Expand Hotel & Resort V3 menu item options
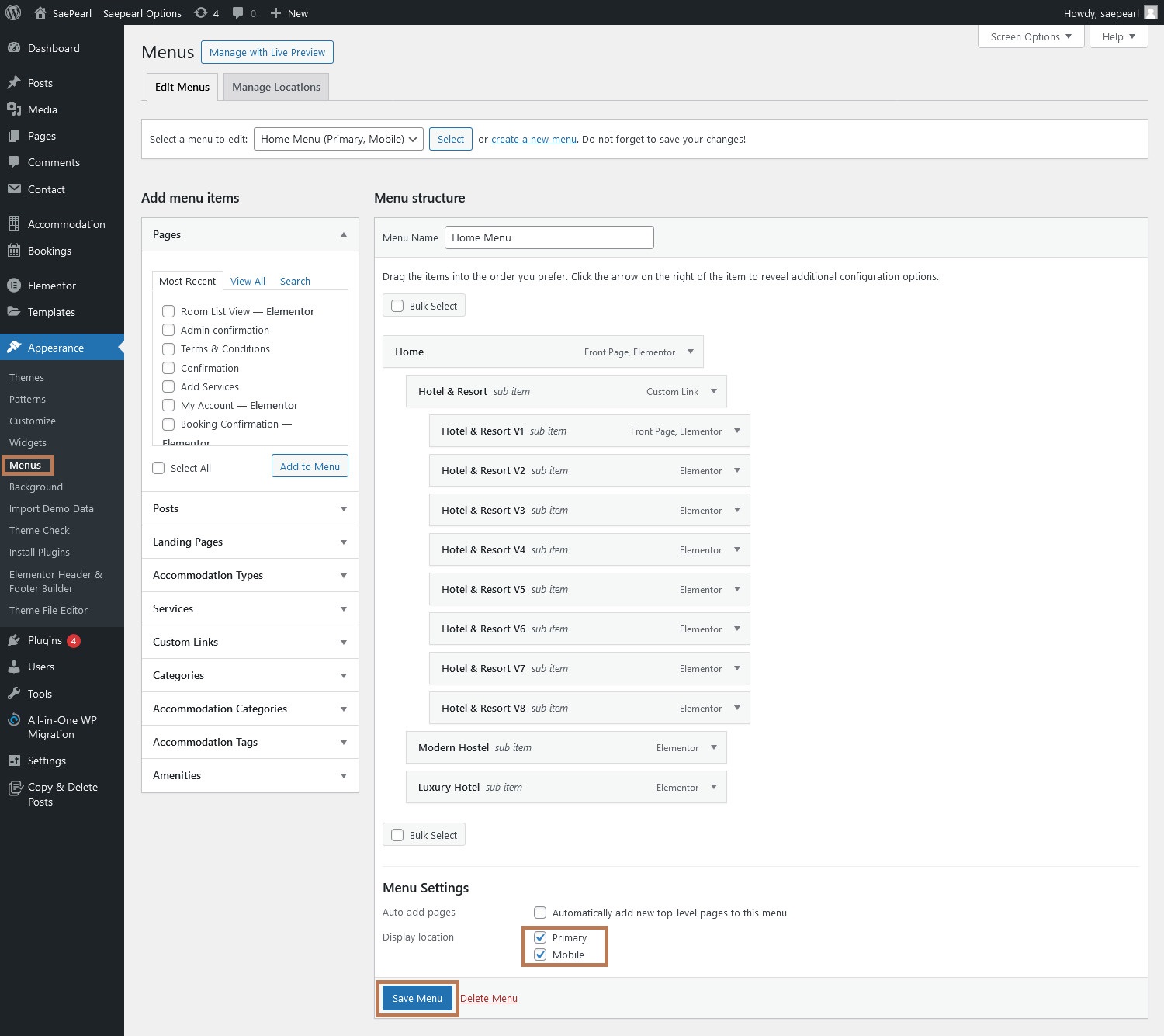Screen dimensions: 1164x1036 (736, 510)
